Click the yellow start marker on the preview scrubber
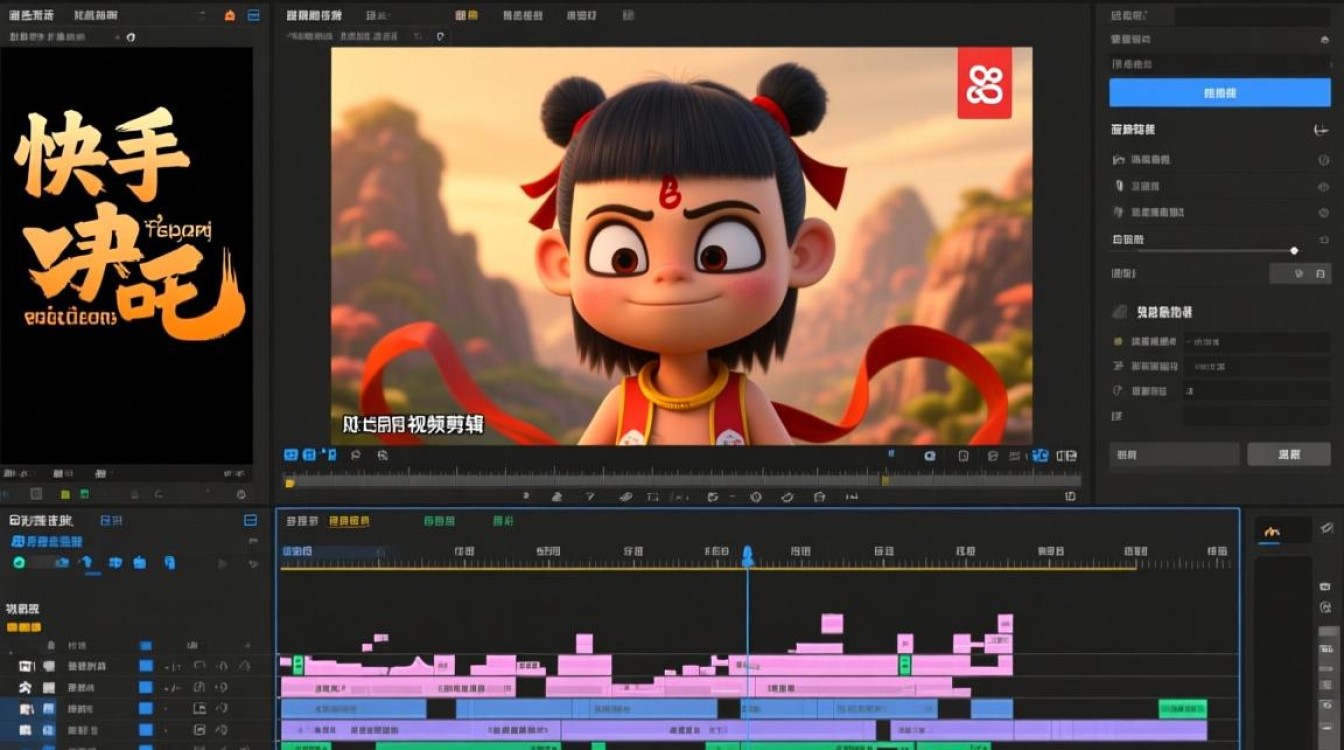 click(290, 483)
